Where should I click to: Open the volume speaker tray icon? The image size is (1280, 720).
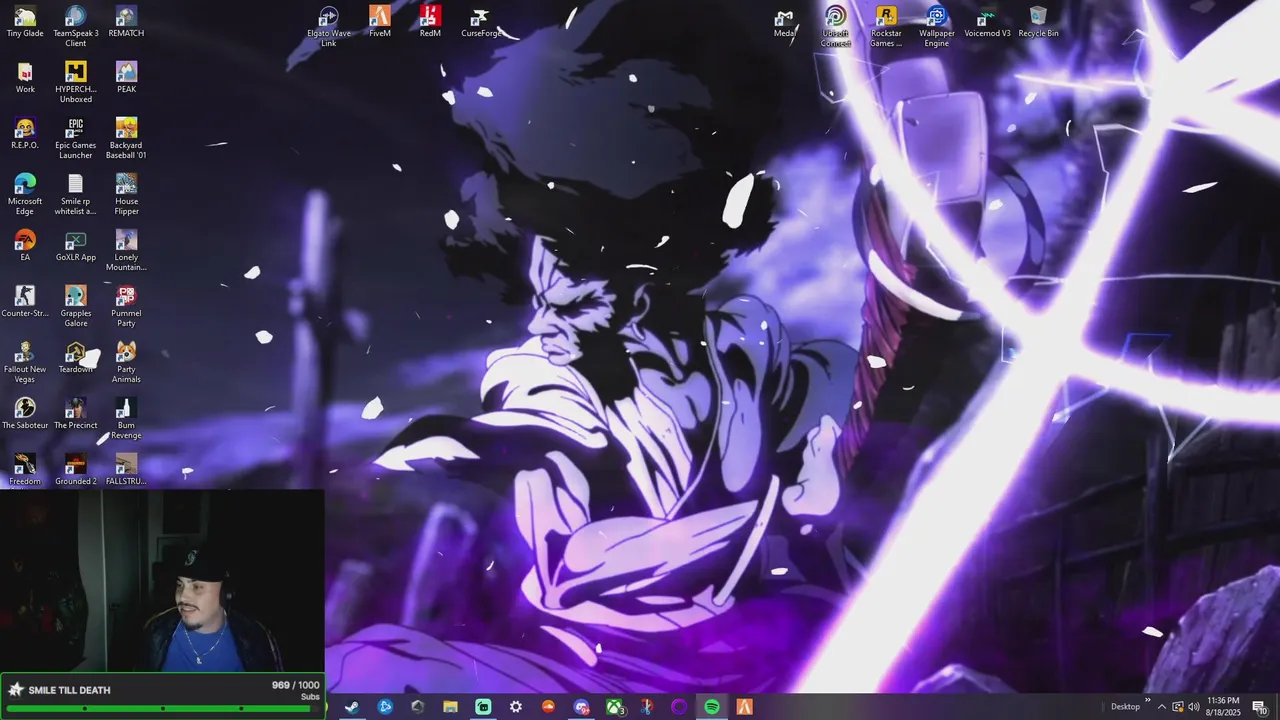[x=1194, y=707]
